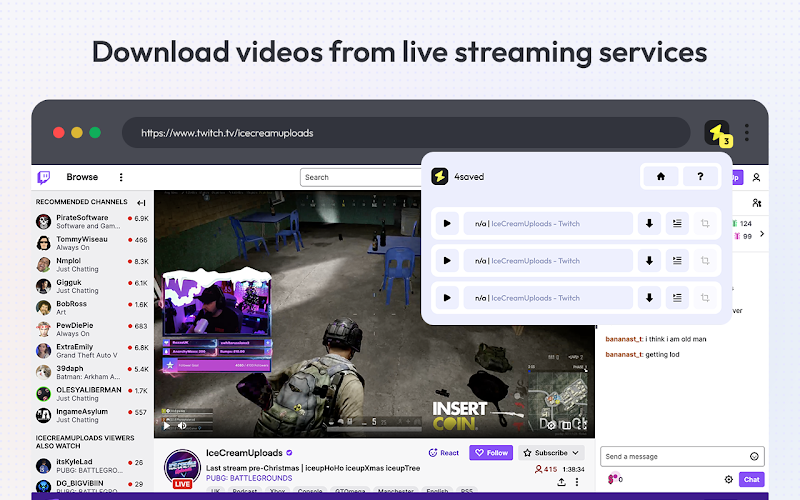Open the 4saved extension icon in browser toolbar
Image resolution: width=800 pixels, height=500 pixels.
[x=717, y=133]
